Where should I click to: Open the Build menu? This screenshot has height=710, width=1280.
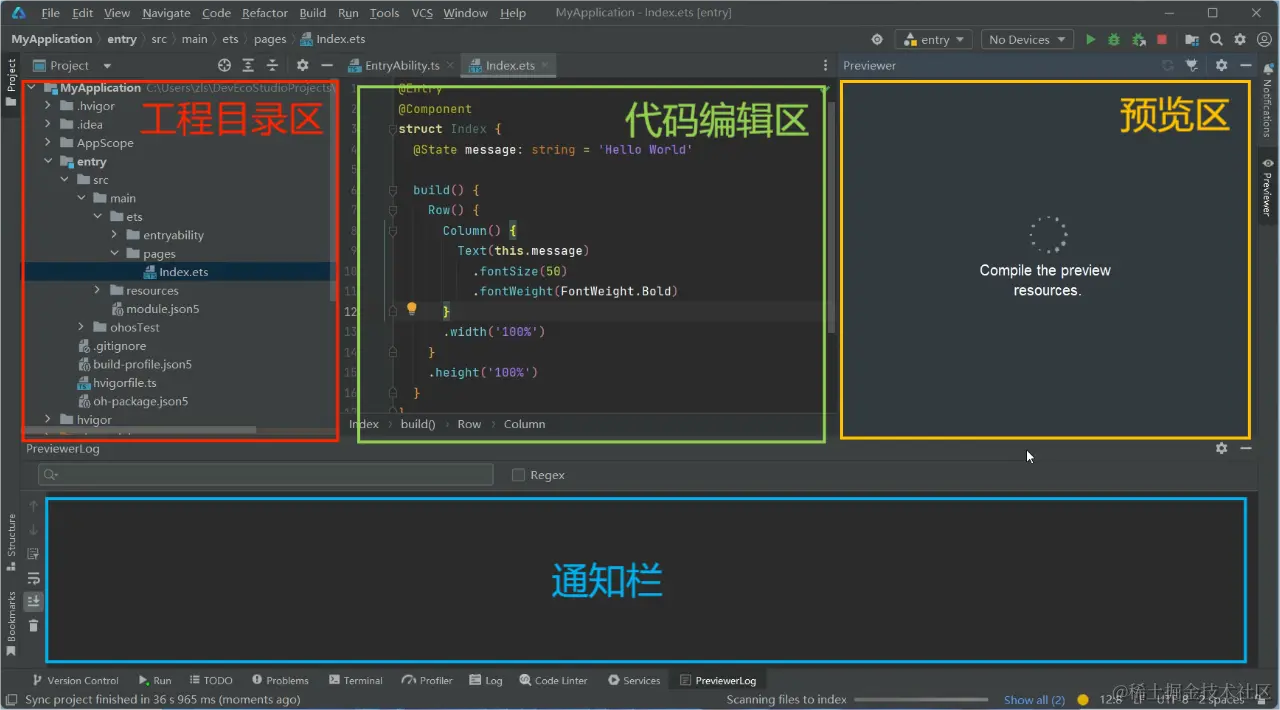[x=312, y=13]
